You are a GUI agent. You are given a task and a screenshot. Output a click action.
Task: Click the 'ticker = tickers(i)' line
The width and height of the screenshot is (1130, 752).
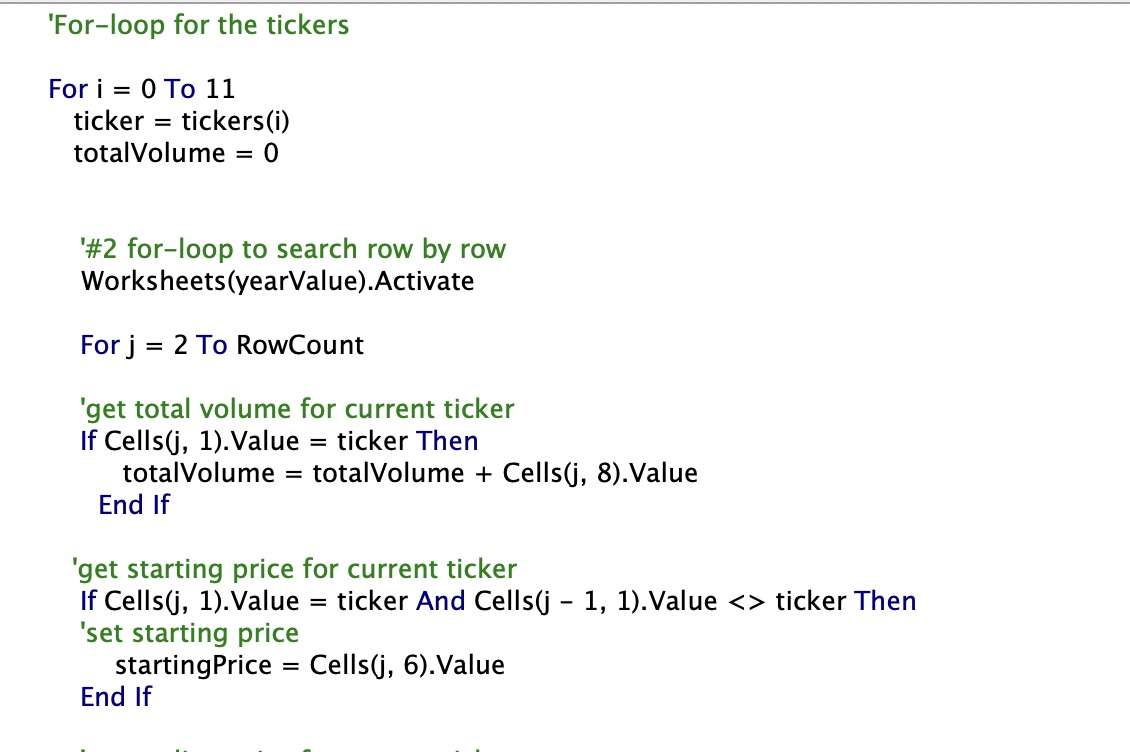(x=182, y=121)
